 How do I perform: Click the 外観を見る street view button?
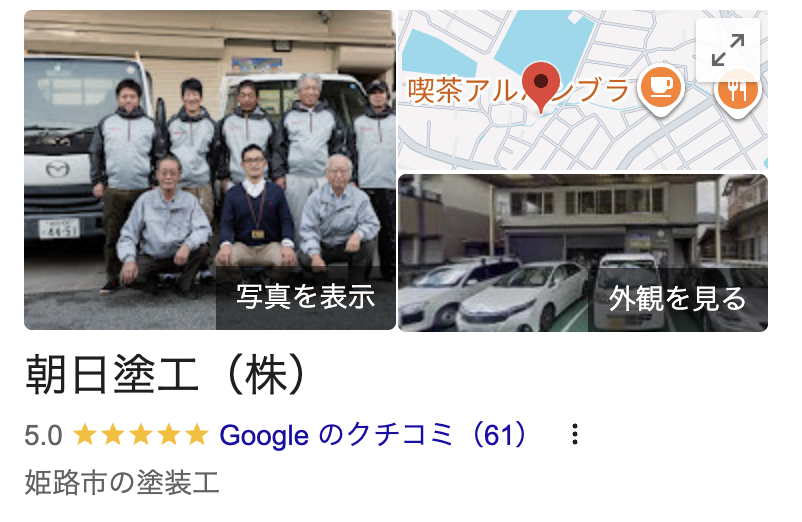point(677,299)
